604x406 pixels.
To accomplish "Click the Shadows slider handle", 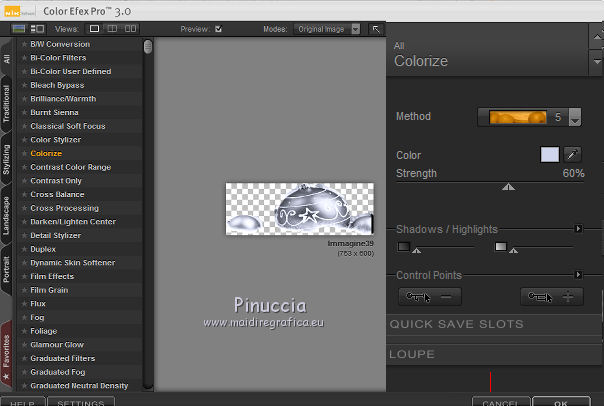I will pos(416,251).
